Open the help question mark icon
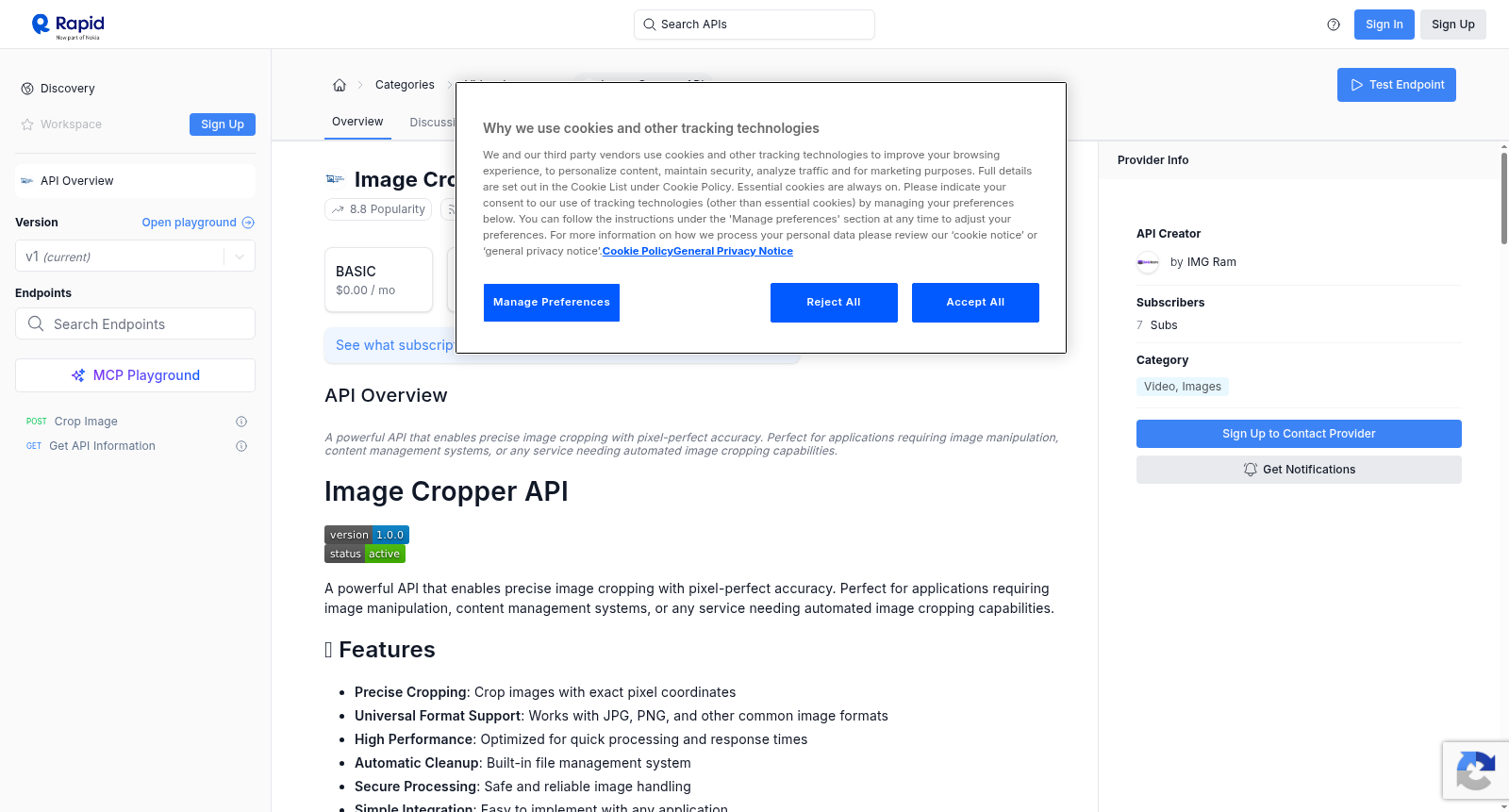Viewport: 1509px width, 812px height. pos(1334,25)
